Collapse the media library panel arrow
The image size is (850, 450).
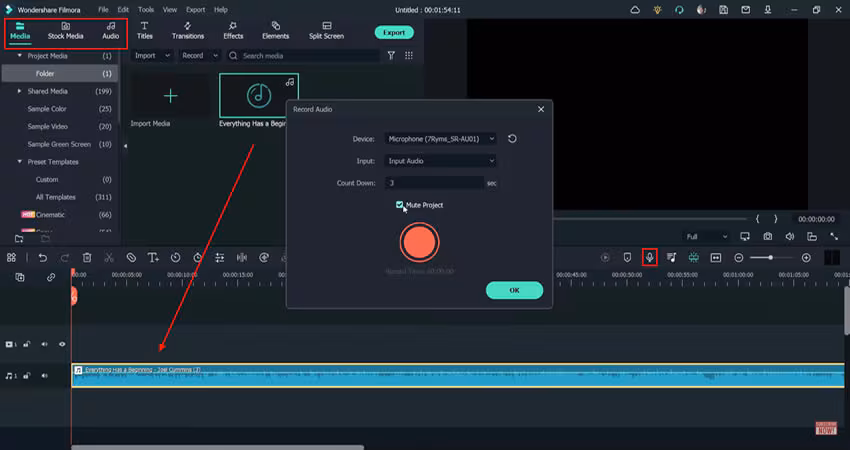[x=125, y=146]
